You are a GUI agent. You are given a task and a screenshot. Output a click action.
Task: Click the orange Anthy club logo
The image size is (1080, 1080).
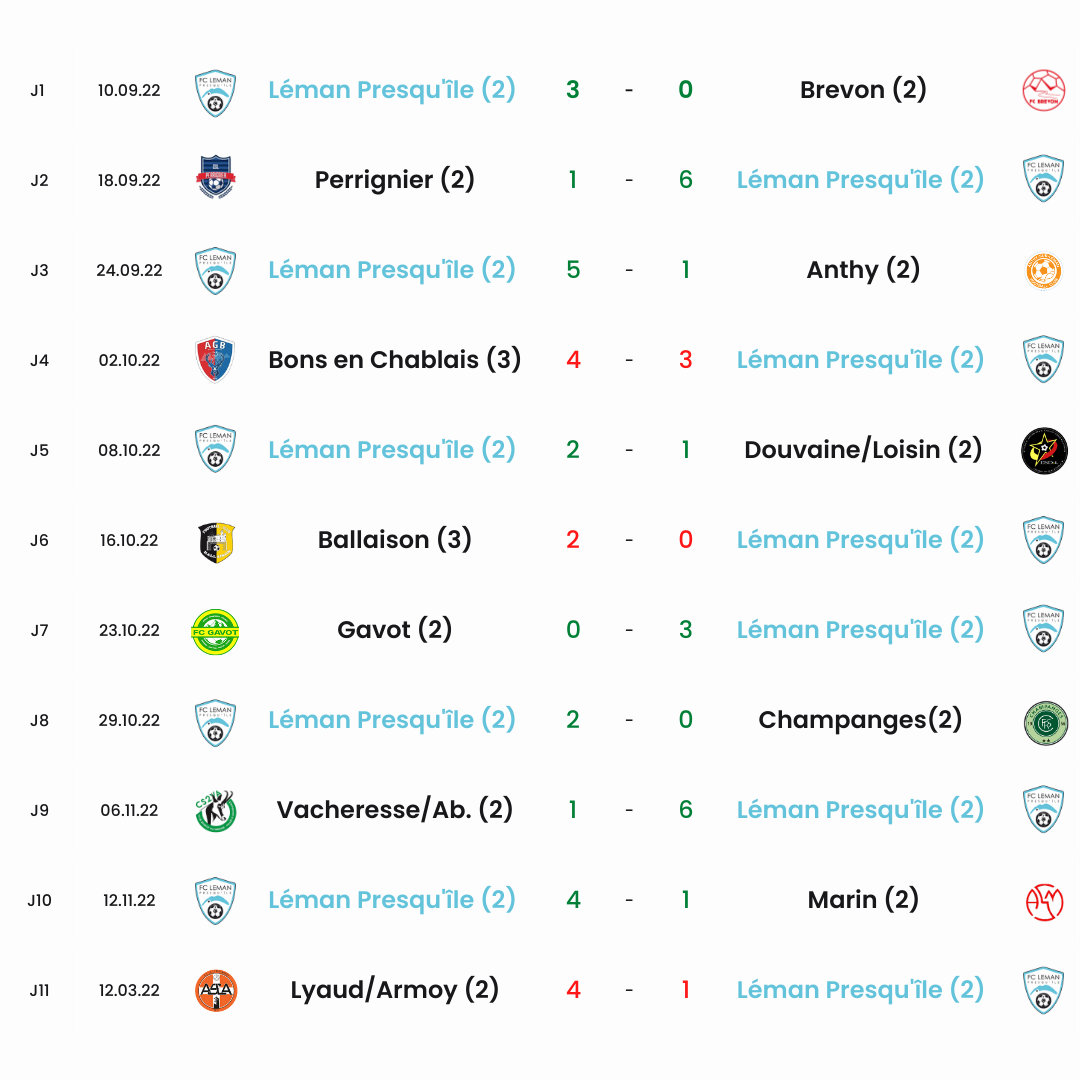tap(1043, 271)
